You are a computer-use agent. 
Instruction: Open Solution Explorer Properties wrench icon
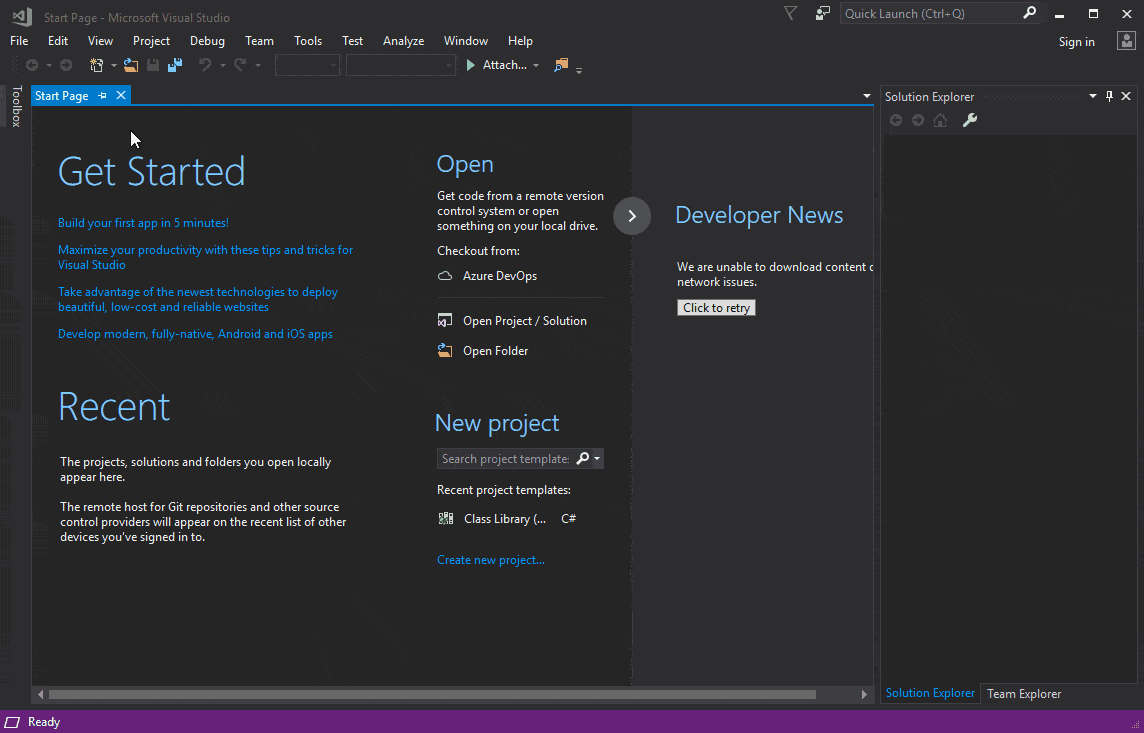(x=970, y=120)
